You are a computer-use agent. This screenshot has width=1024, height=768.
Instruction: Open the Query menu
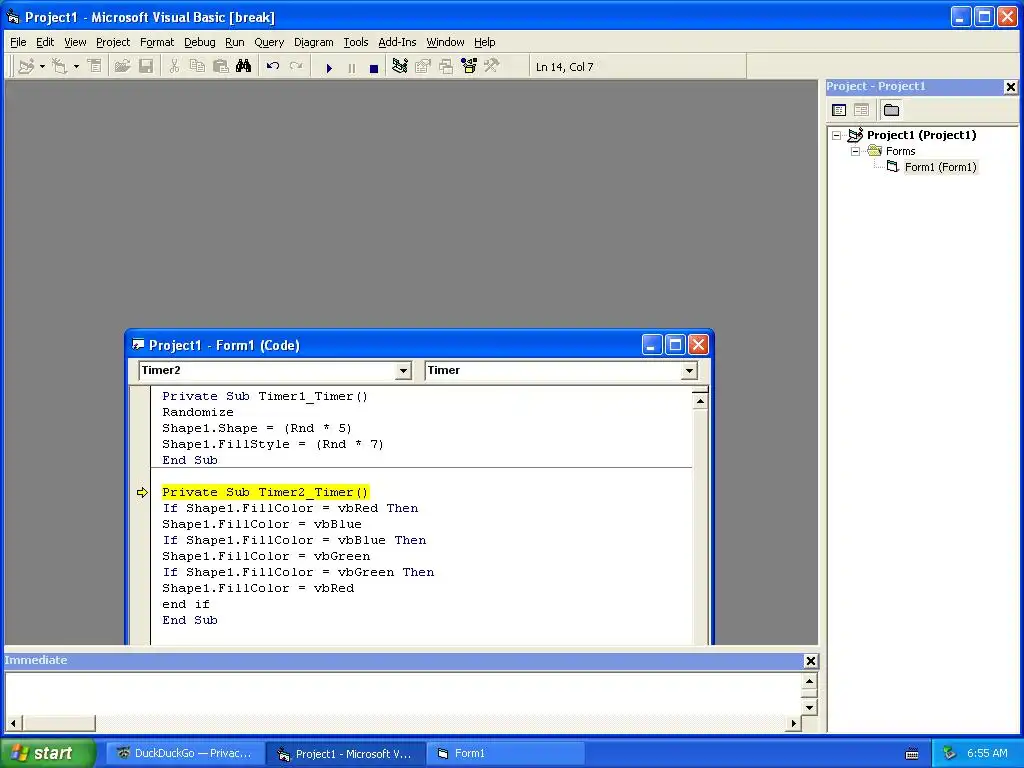click(x=269, y=42)
